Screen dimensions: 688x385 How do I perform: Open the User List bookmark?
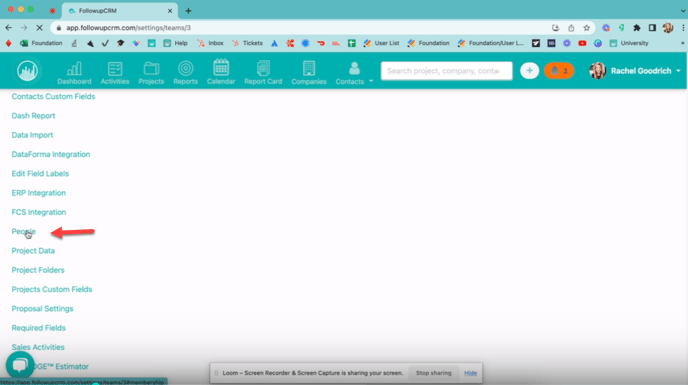point(381,43)
